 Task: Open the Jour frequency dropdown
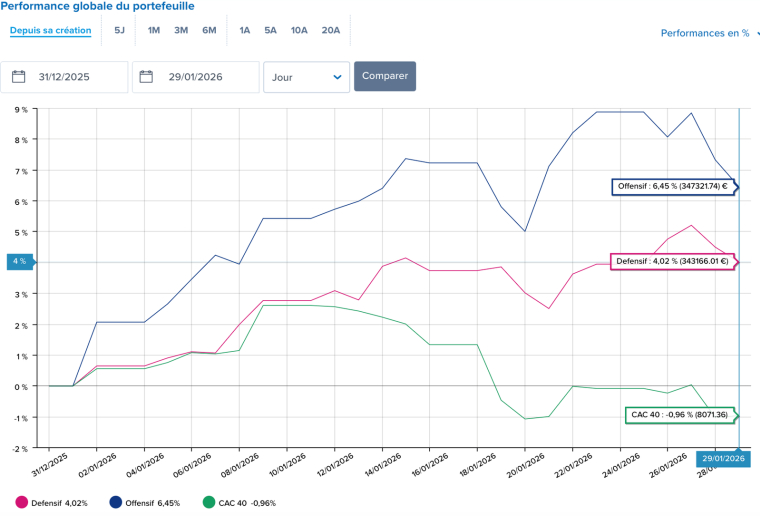coord(306,77)
